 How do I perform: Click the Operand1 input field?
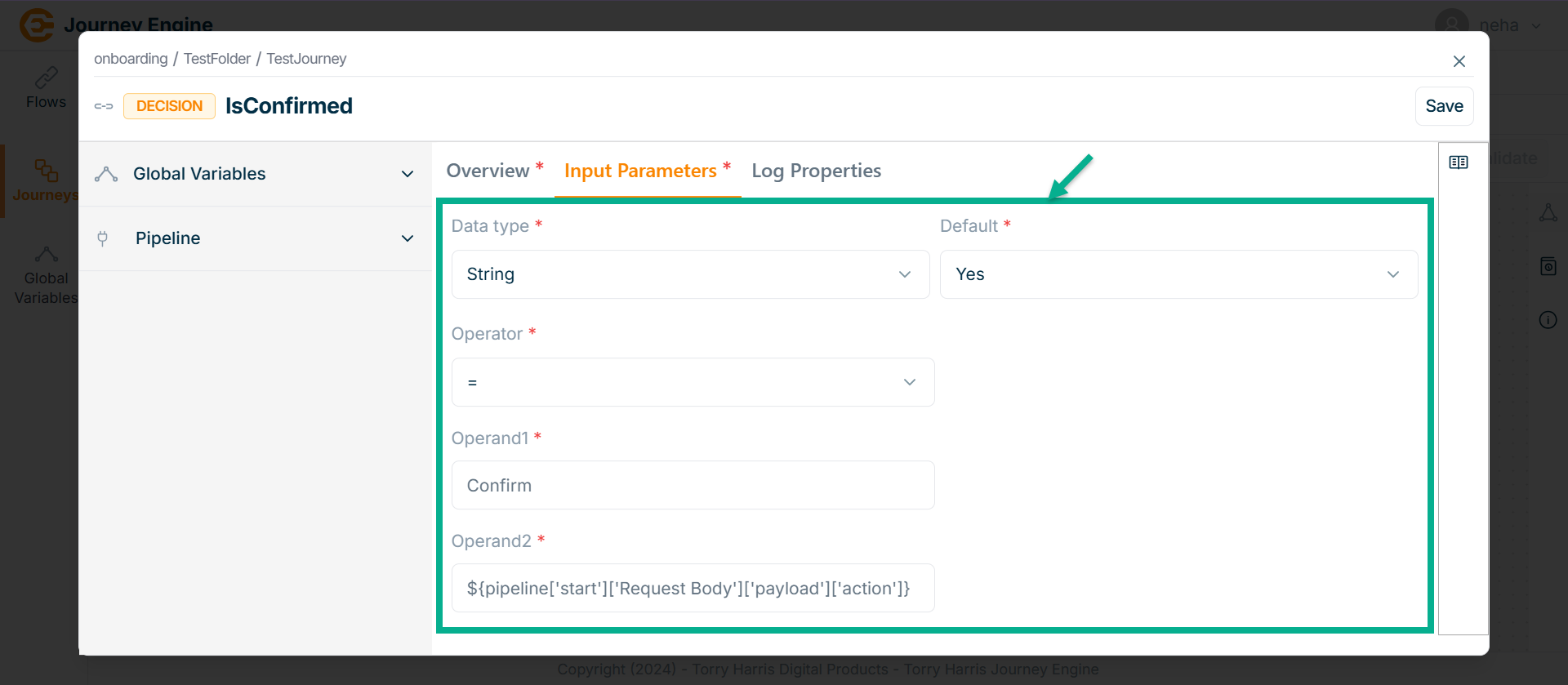click(x=693, y=485)
